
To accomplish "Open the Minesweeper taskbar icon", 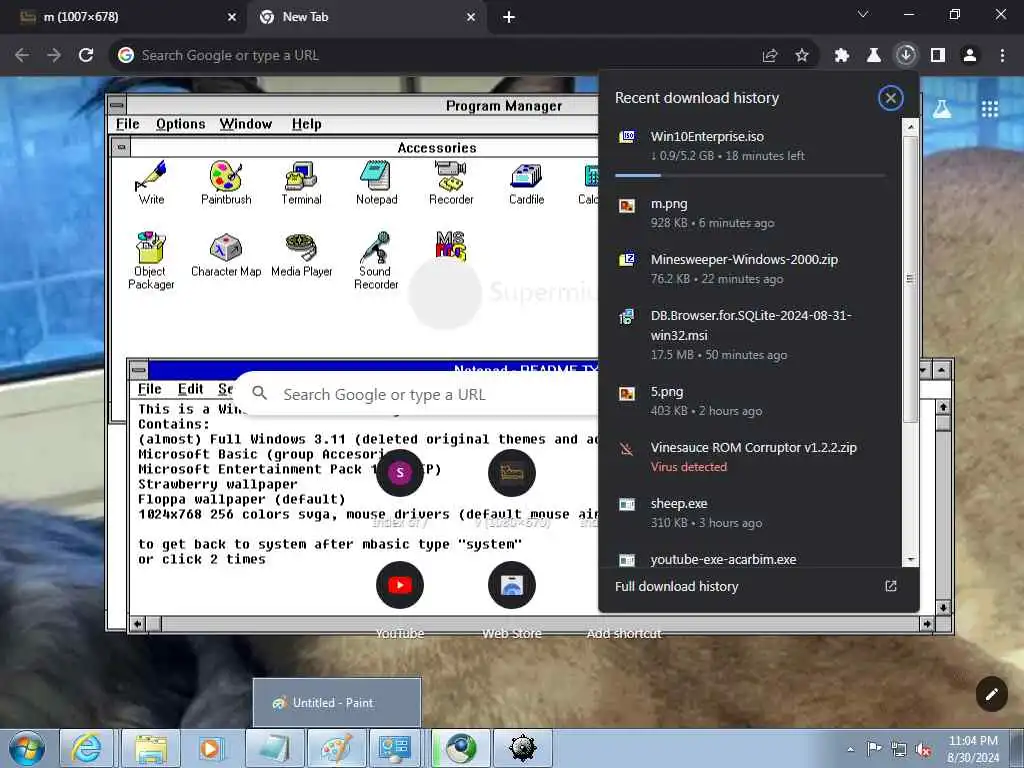I will (523, 748).
